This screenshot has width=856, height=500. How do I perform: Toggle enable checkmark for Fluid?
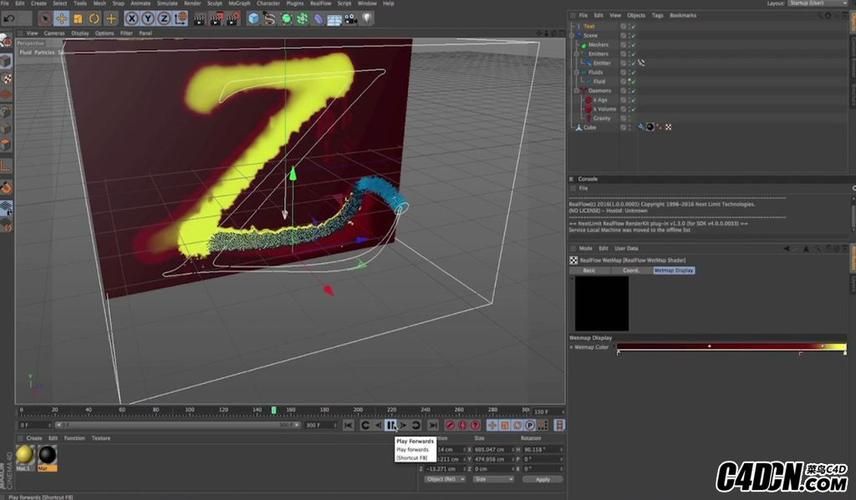[633, 81]
